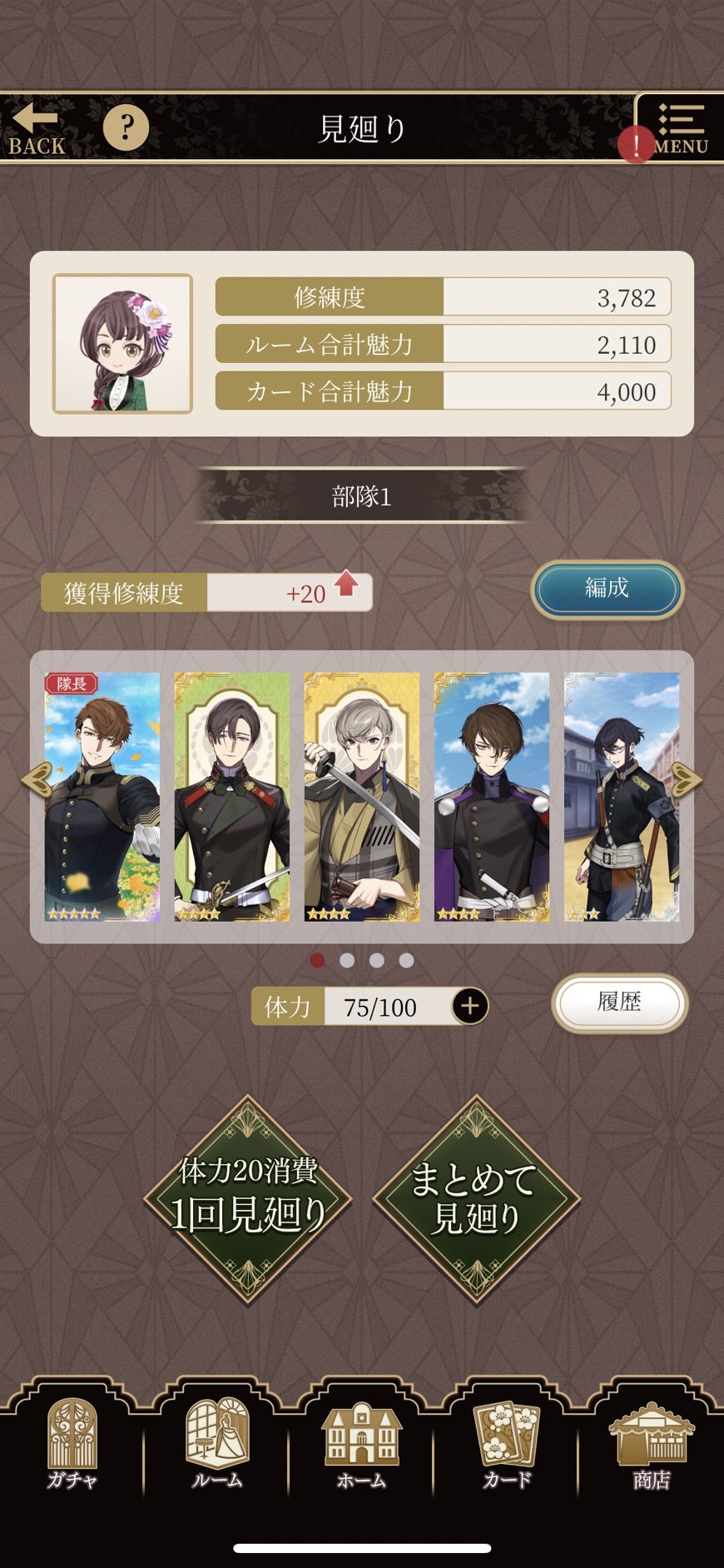The height and width of the screenshot is (1568, 724).
Task: Show next squad with right arrow
Action: (x=687, y=780)
